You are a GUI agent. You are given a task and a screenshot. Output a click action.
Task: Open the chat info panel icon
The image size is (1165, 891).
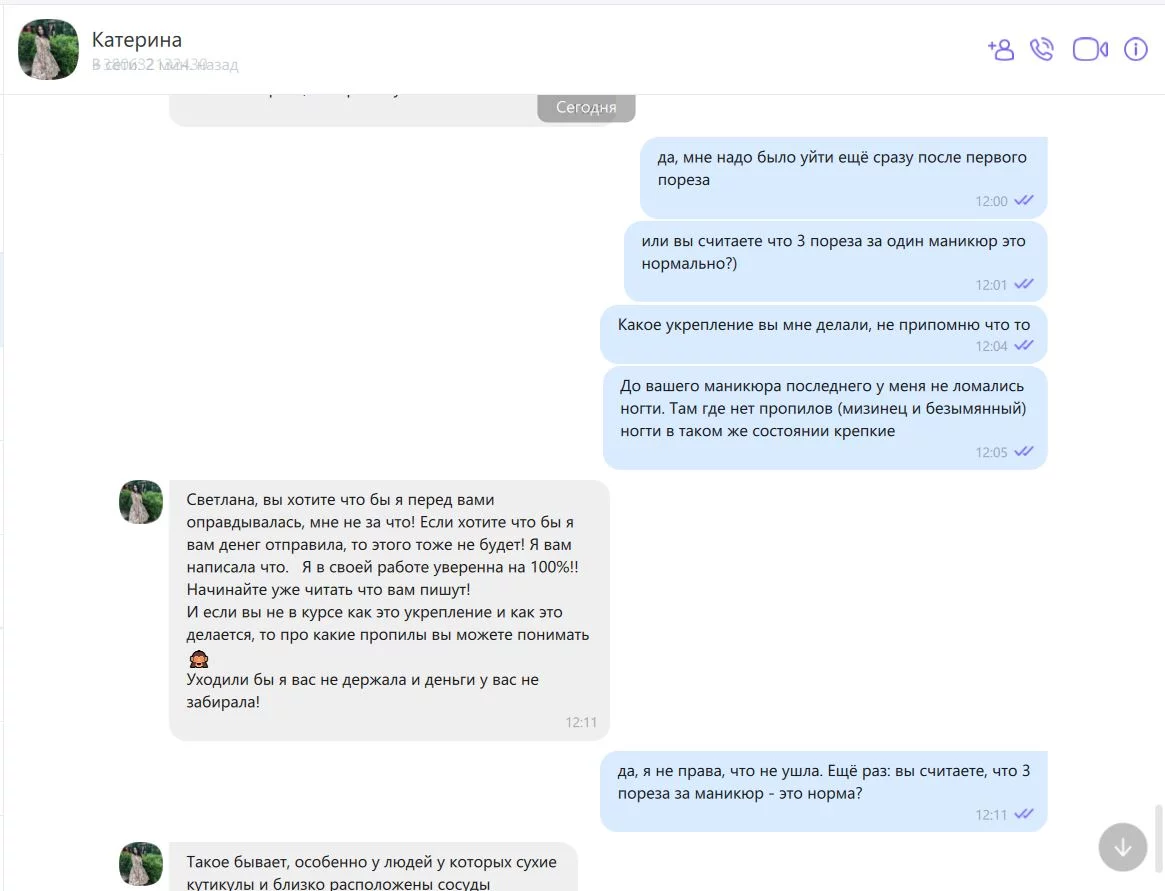click(x=1136, y=50)
